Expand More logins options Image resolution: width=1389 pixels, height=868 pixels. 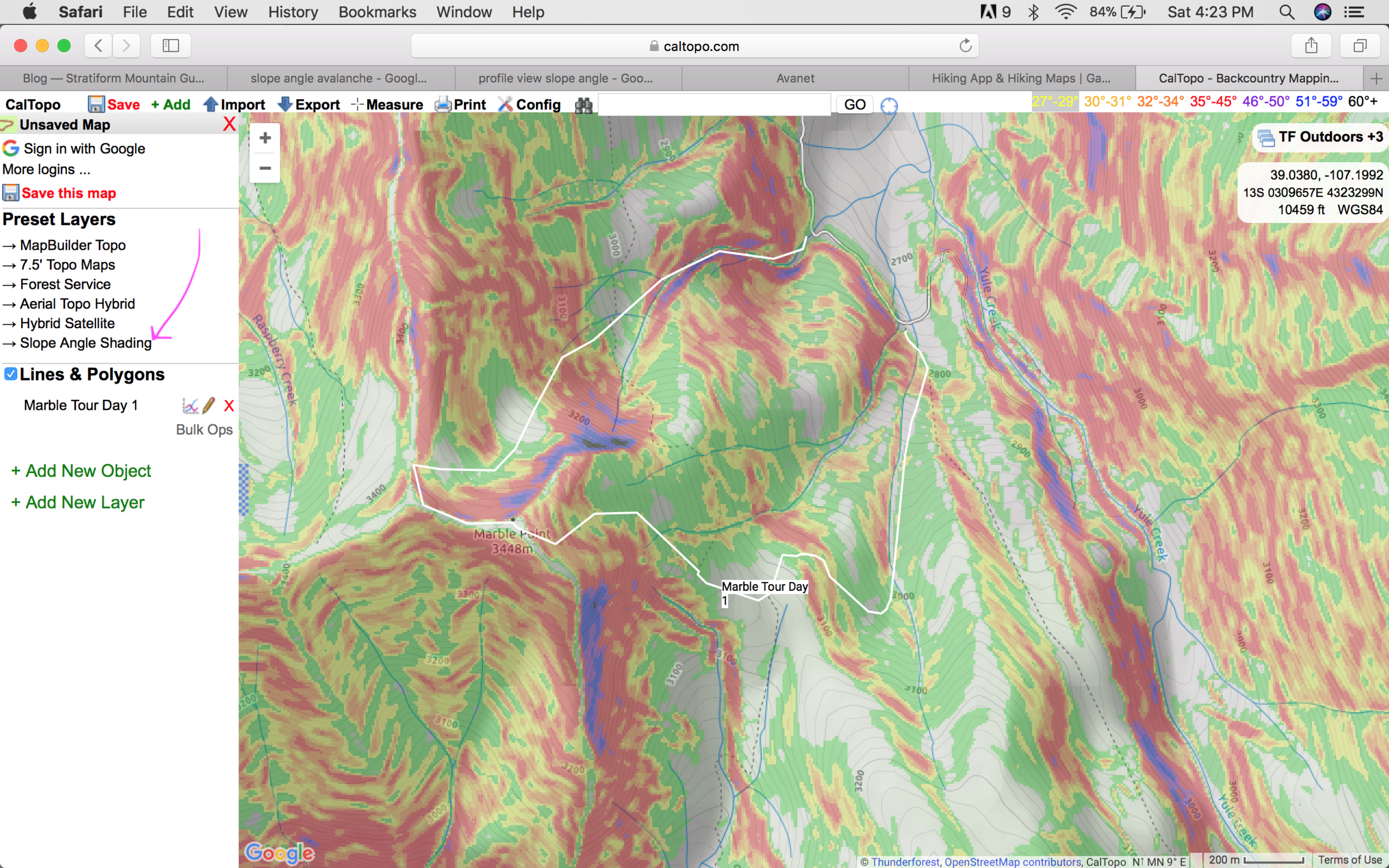[47, 169]
